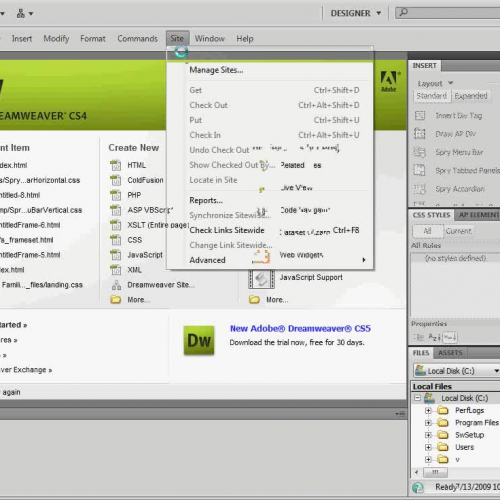Viewport: 500px width, 500px height.
Task: Click the Spry Menu Bar icon
Action: pos(420,152)
